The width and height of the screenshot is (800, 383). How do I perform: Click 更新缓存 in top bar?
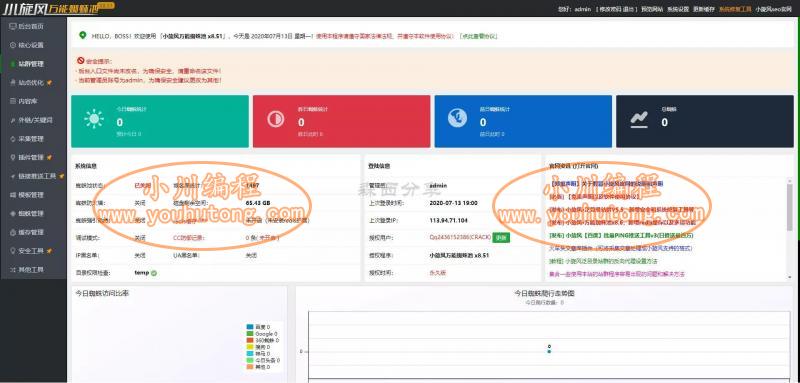pyautogui.click(x=704, y=9)
